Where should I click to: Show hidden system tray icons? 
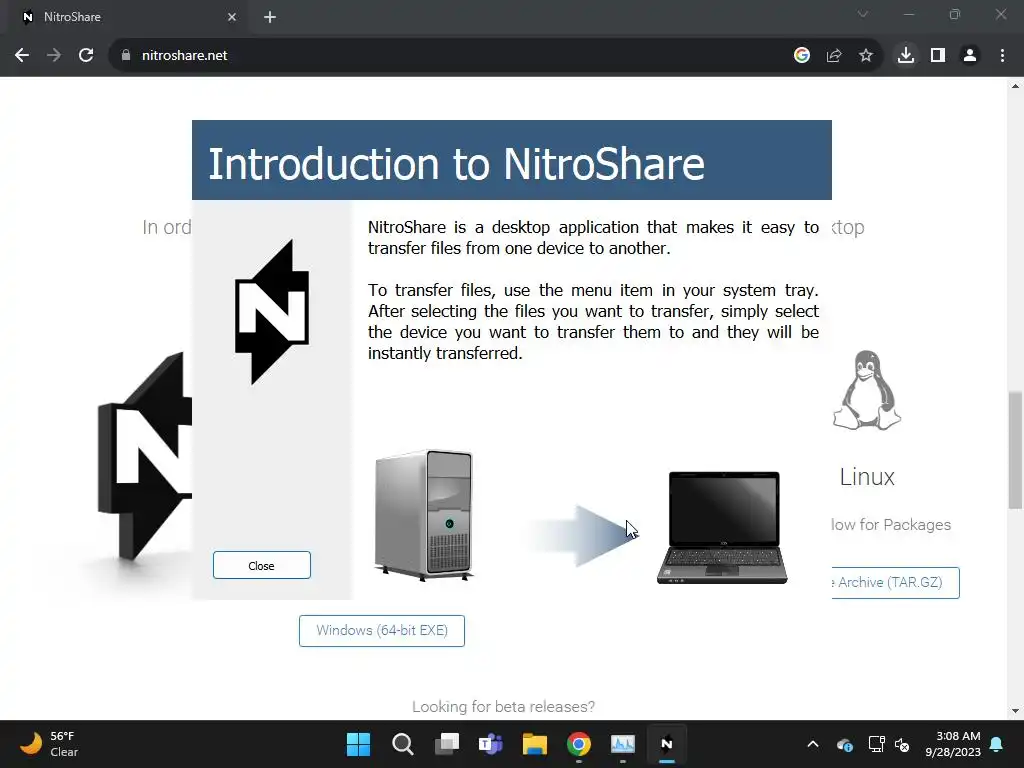click(x=813, y=744)
